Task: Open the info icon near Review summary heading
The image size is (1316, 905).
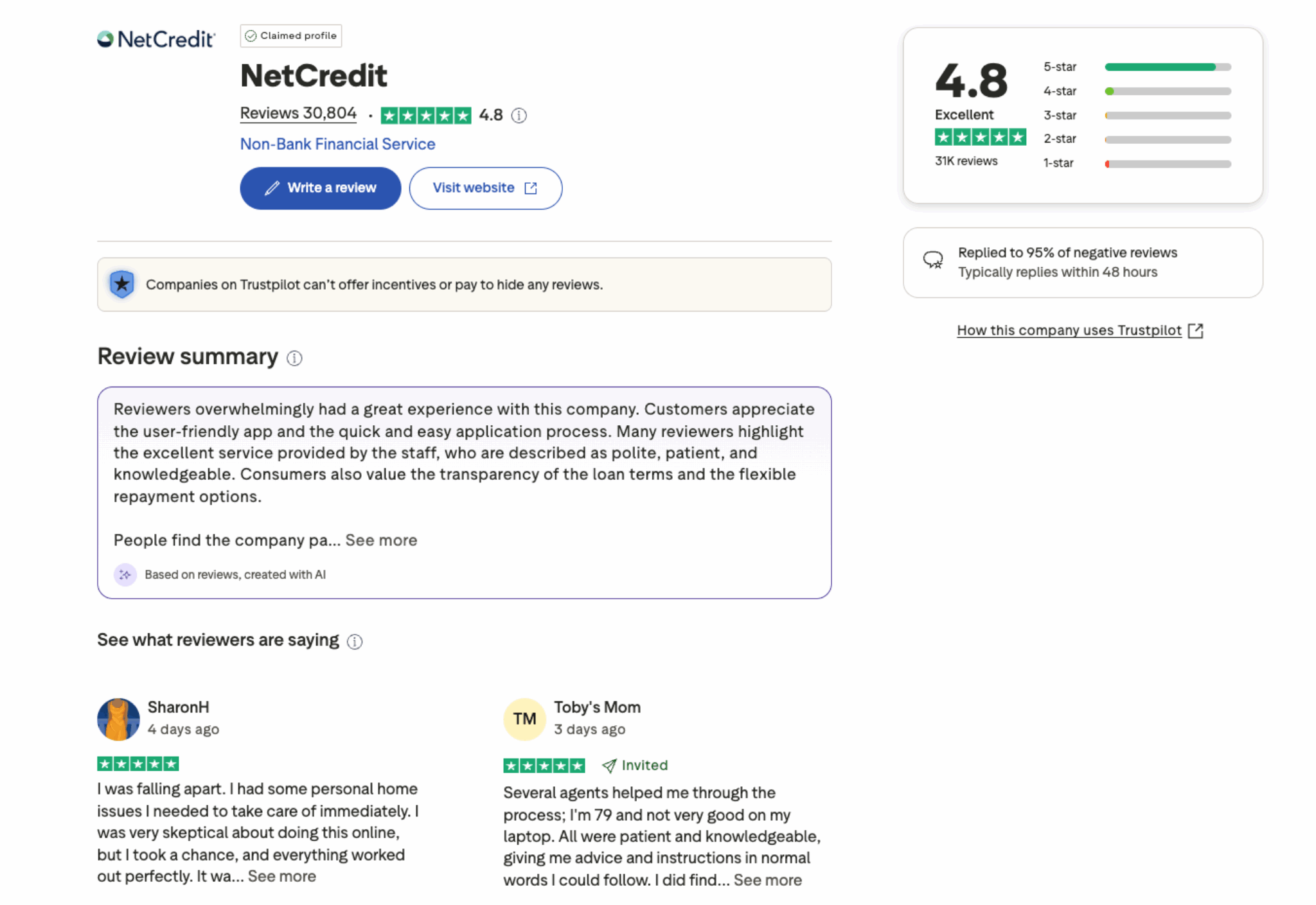Action: [x=294, y=358]
